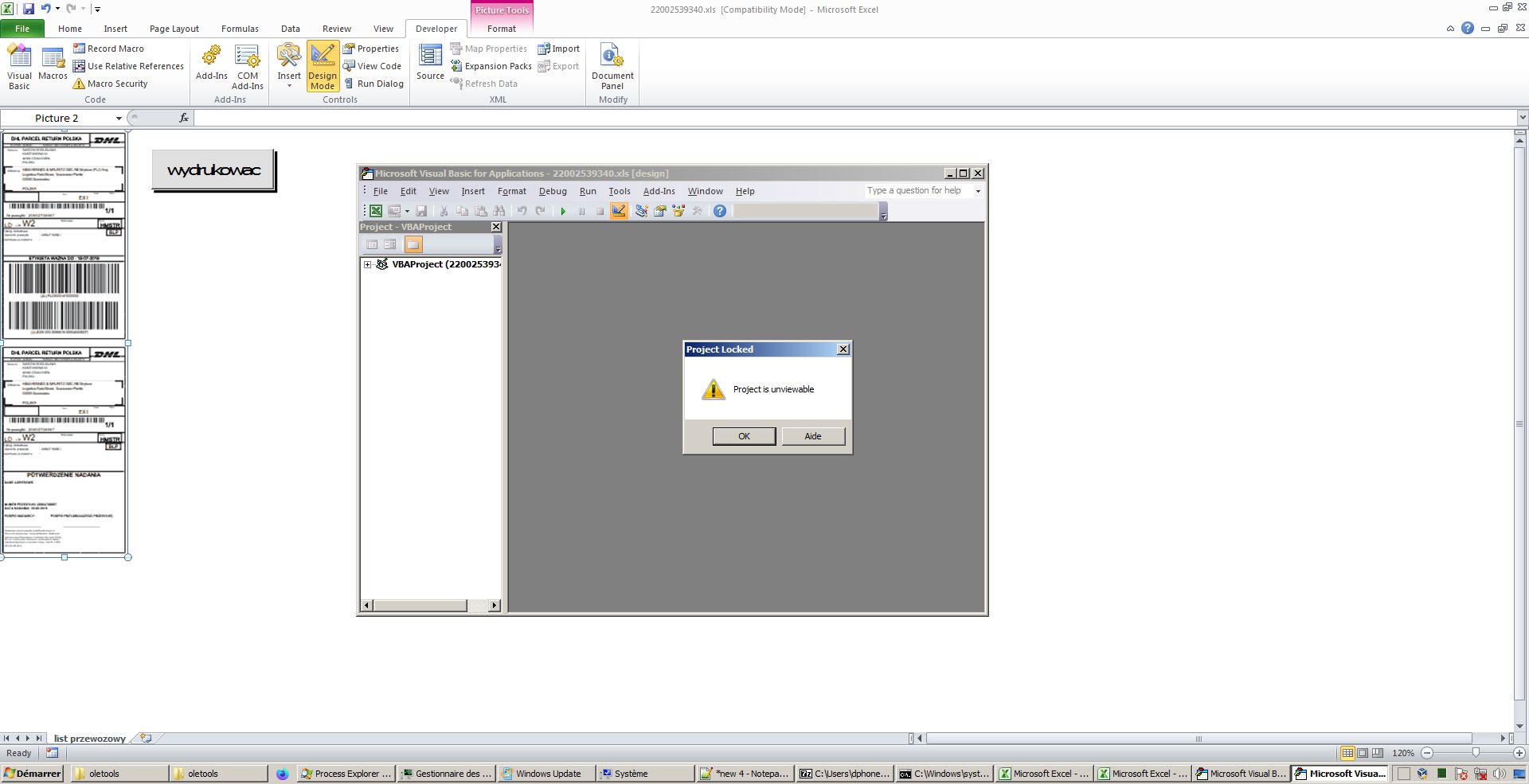Open Insert UserForm dropdown arrow in VBA toolbar

(407, 211)
